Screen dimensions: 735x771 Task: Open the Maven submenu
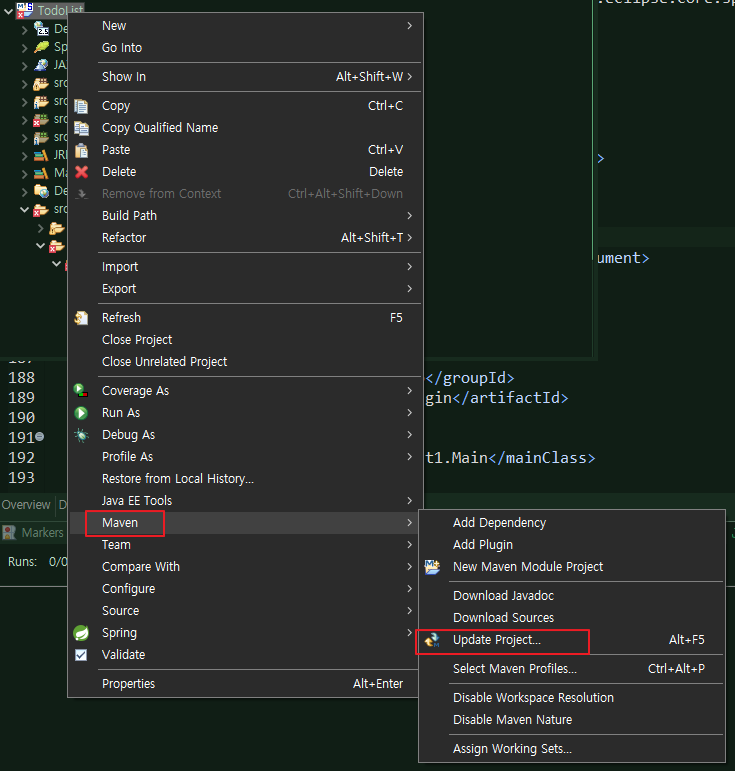[x=244, y=523]
